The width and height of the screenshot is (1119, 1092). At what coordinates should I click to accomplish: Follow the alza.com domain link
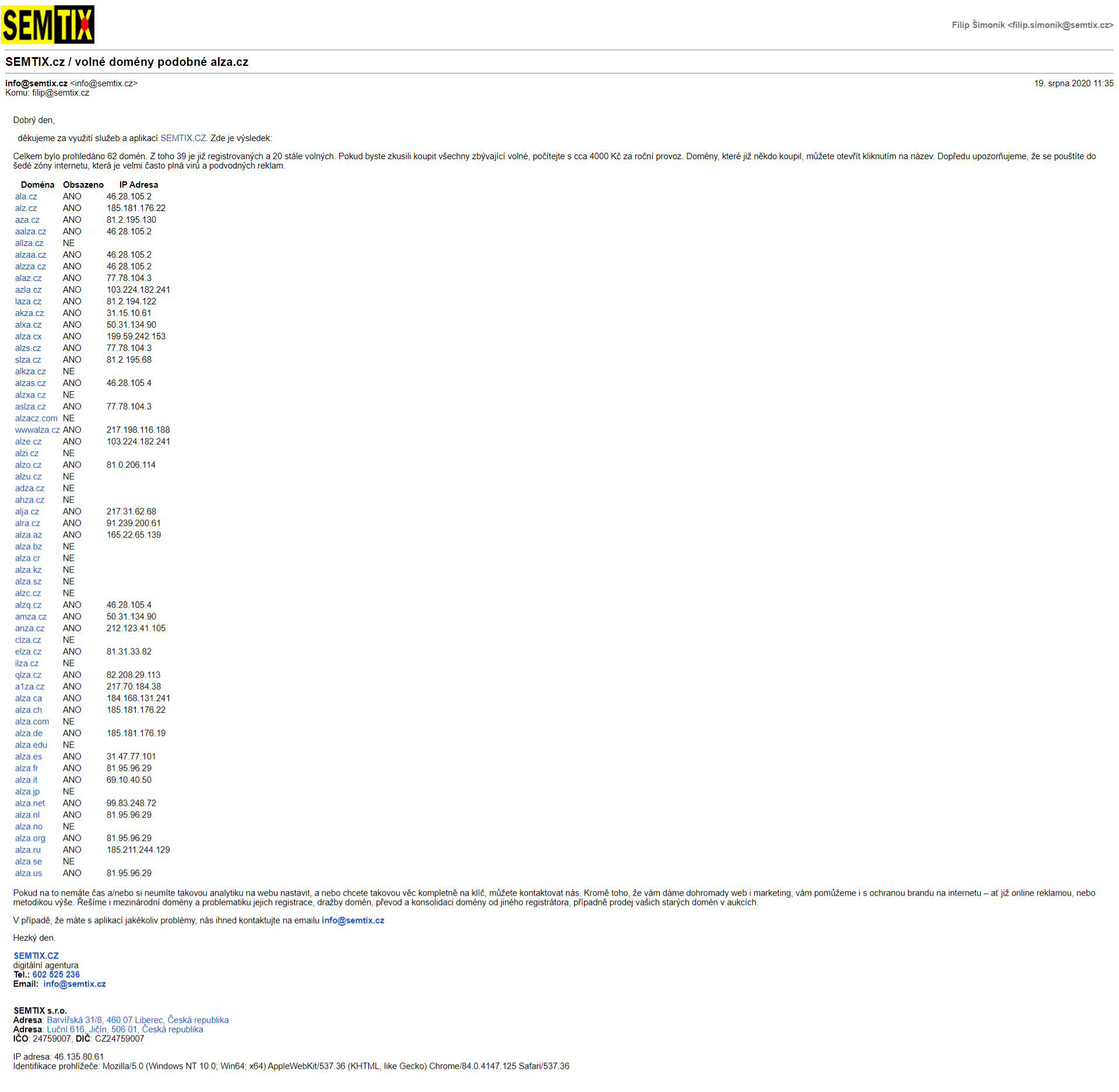pos(32,721)
